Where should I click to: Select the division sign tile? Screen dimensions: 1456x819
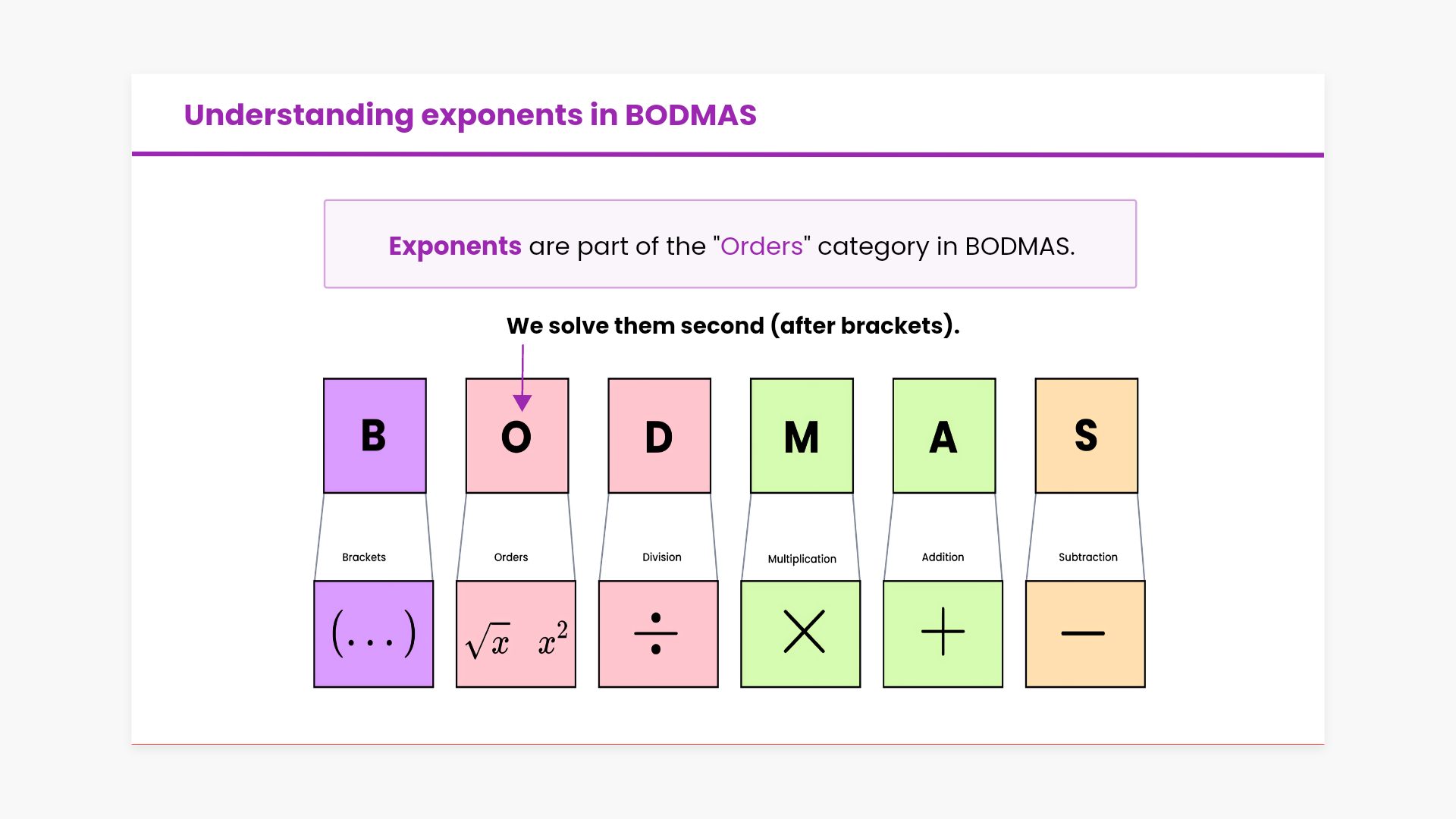point(658,634)
